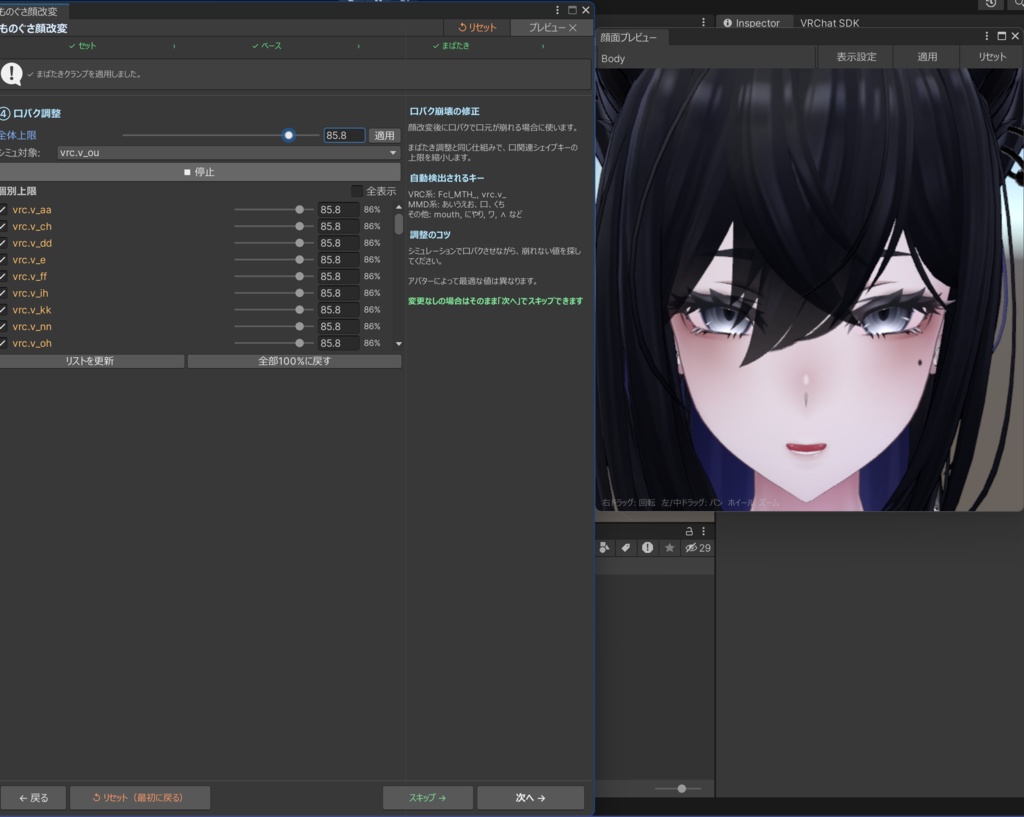Click the favorites star icon
Screen dimensions: 1024x817
[669, 548]
